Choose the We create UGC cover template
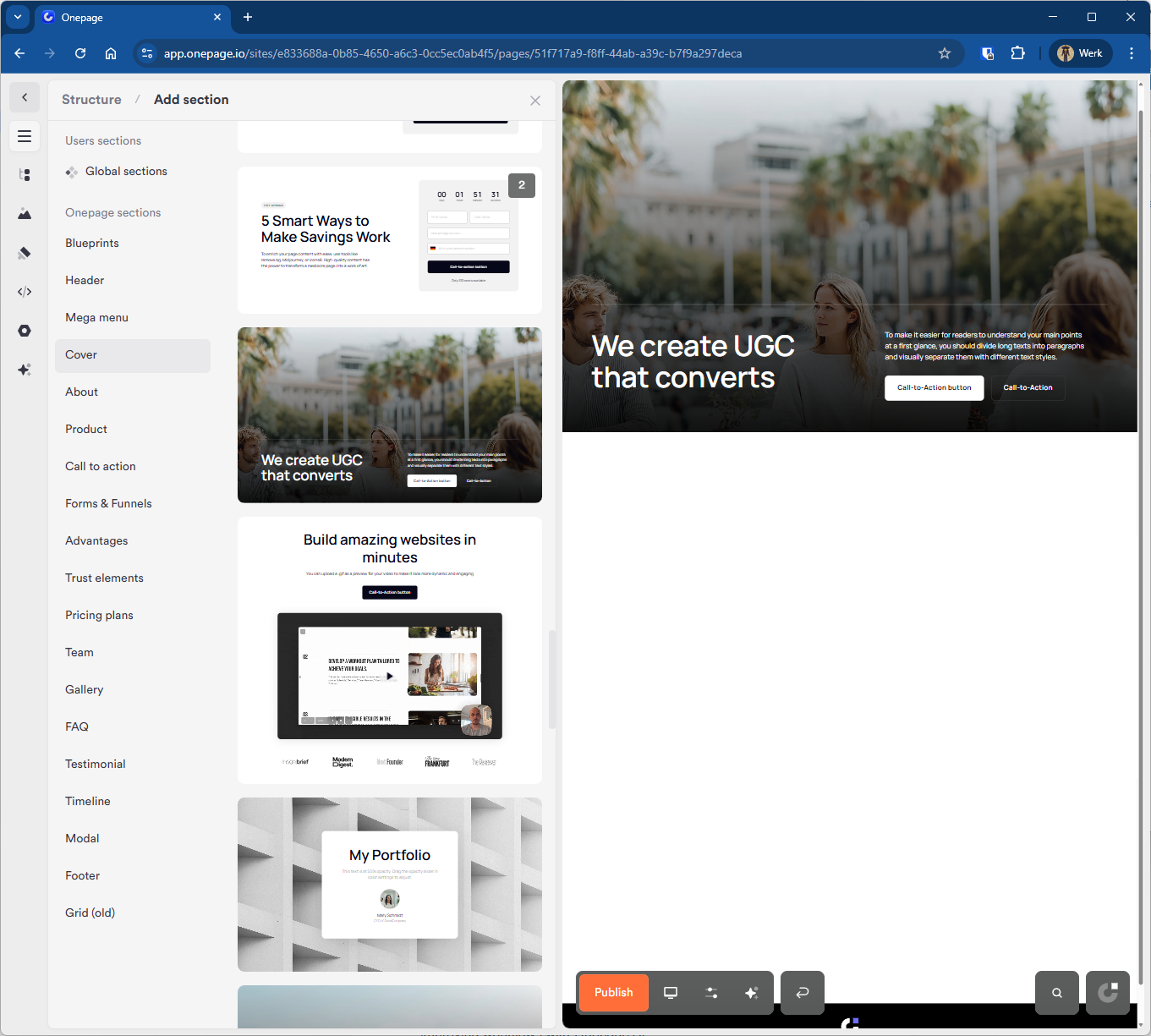The width and height of the screenshot is (1151, 1036). 390,415
